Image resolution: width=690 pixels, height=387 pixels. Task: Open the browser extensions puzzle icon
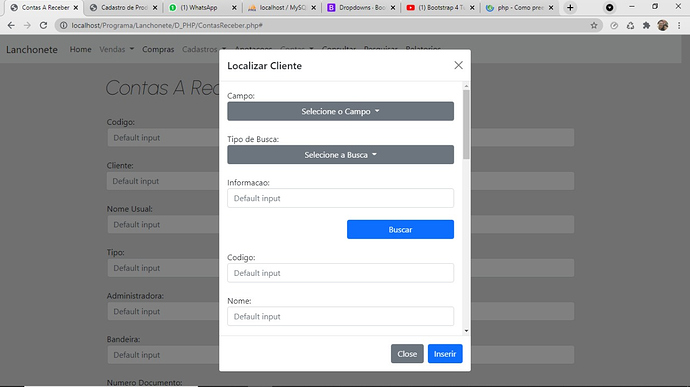pyautogui.click(x=646, y=26)
